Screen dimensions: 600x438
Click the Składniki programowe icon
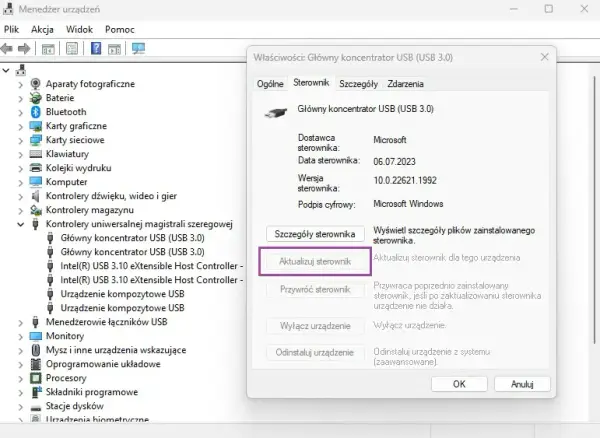click(36, 392)
